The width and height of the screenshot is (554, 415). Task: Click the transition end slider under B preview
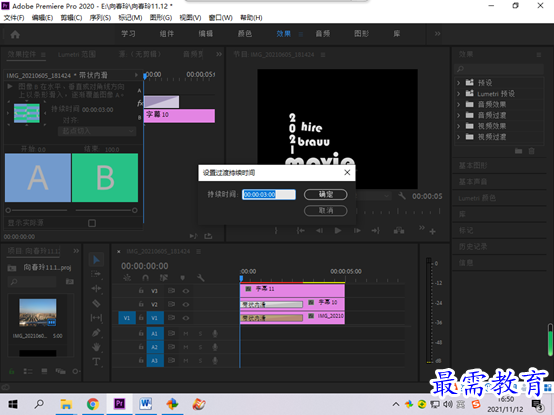[135, 210]
